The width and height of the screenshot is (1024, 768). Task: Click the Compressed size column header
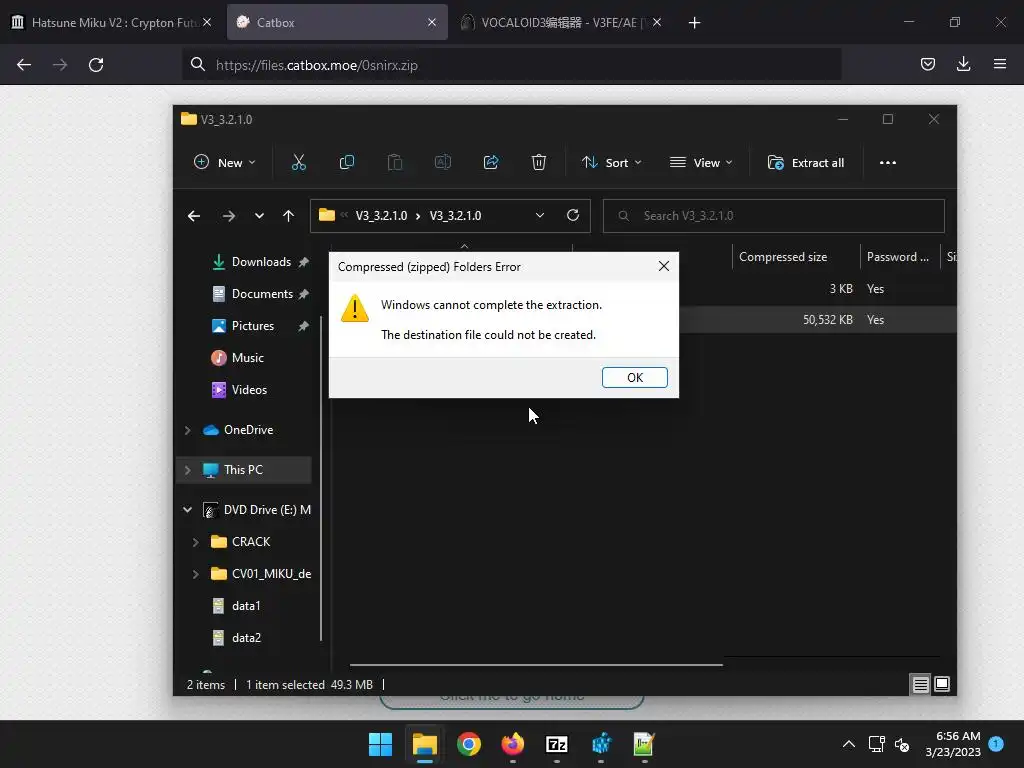[x=796, y=257]
